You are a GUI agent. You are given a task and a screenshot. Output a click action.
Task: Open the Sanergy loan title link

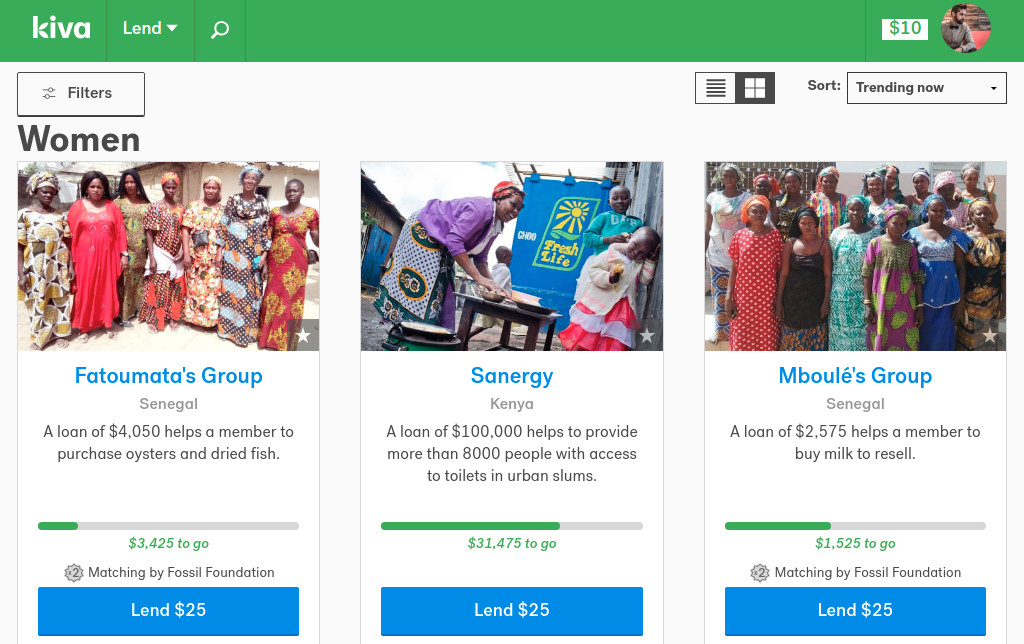(512, 376)
